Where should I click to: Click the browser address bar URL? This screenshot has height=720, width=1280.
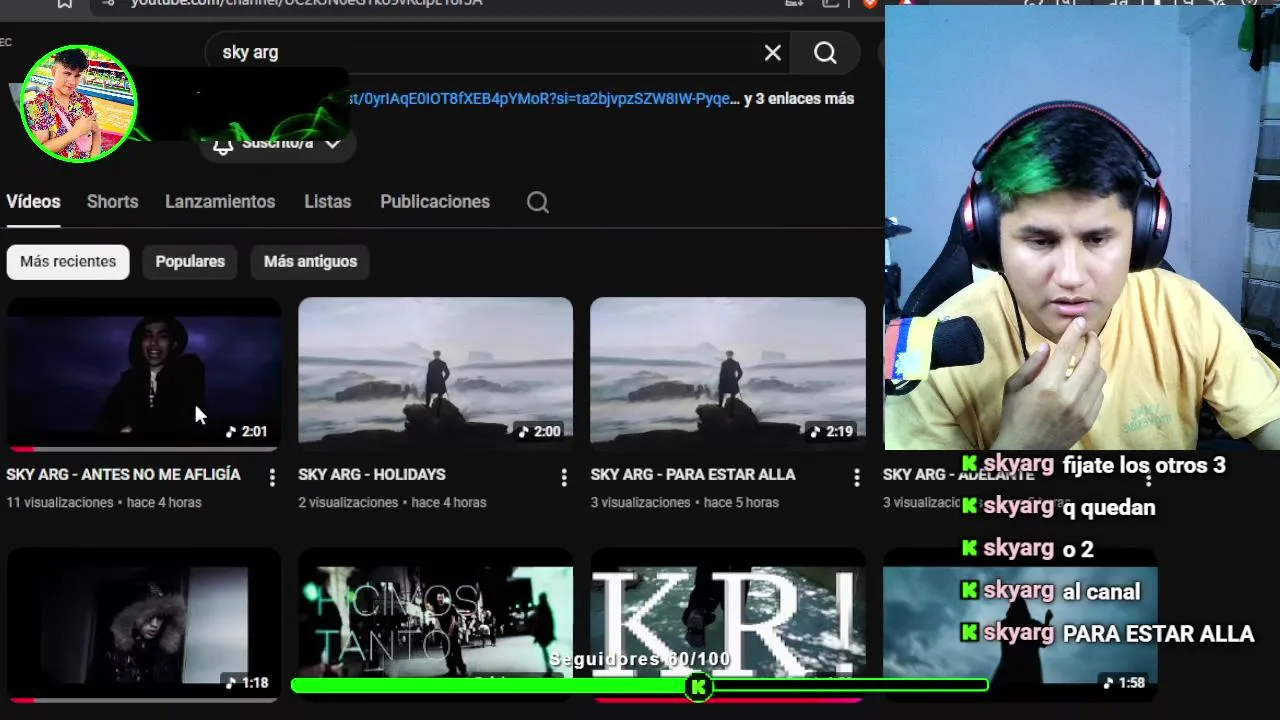(306, 3)
